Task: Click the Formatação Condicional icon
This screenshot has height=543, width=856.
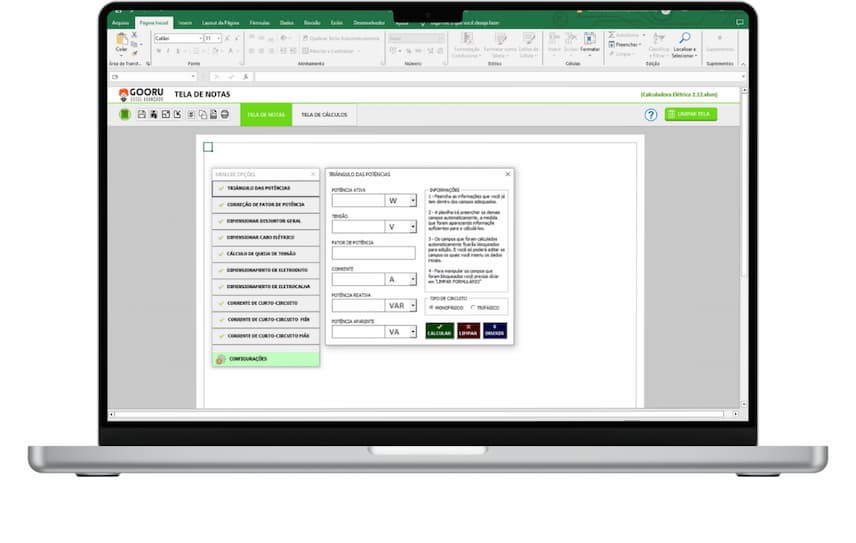Action: (x=467, y=39)
